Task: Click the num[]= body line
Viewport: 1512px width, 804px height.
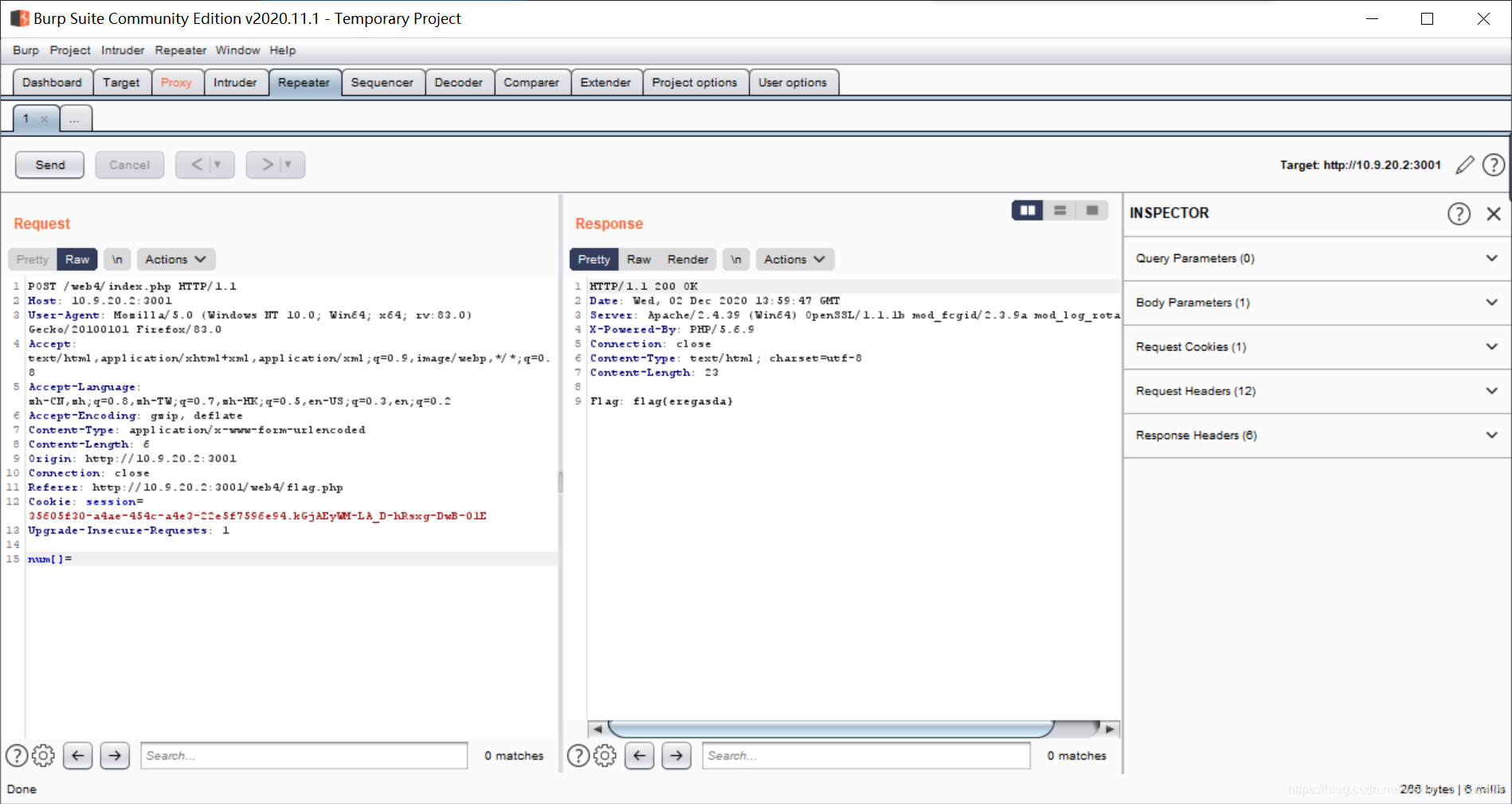Action: 292,559
